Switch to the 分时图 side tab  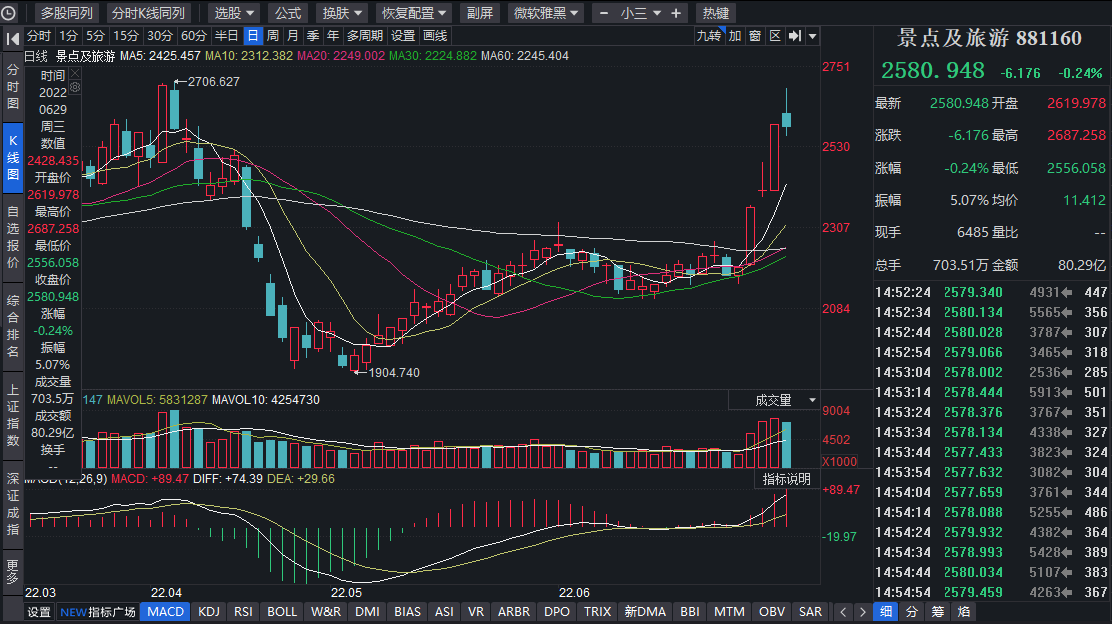click(x=13, y=87)
